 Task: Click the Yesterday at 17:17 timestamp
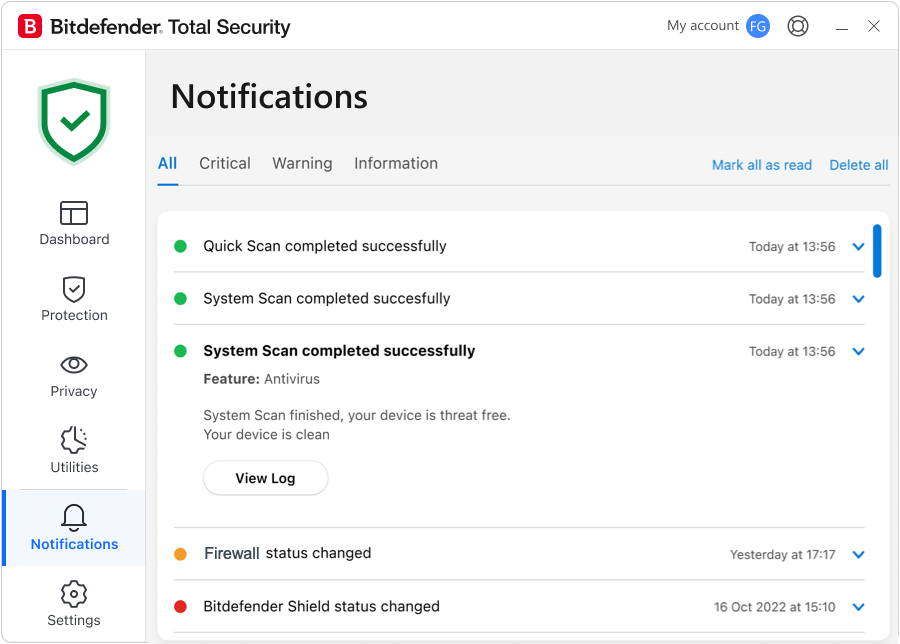click(782, 554)
